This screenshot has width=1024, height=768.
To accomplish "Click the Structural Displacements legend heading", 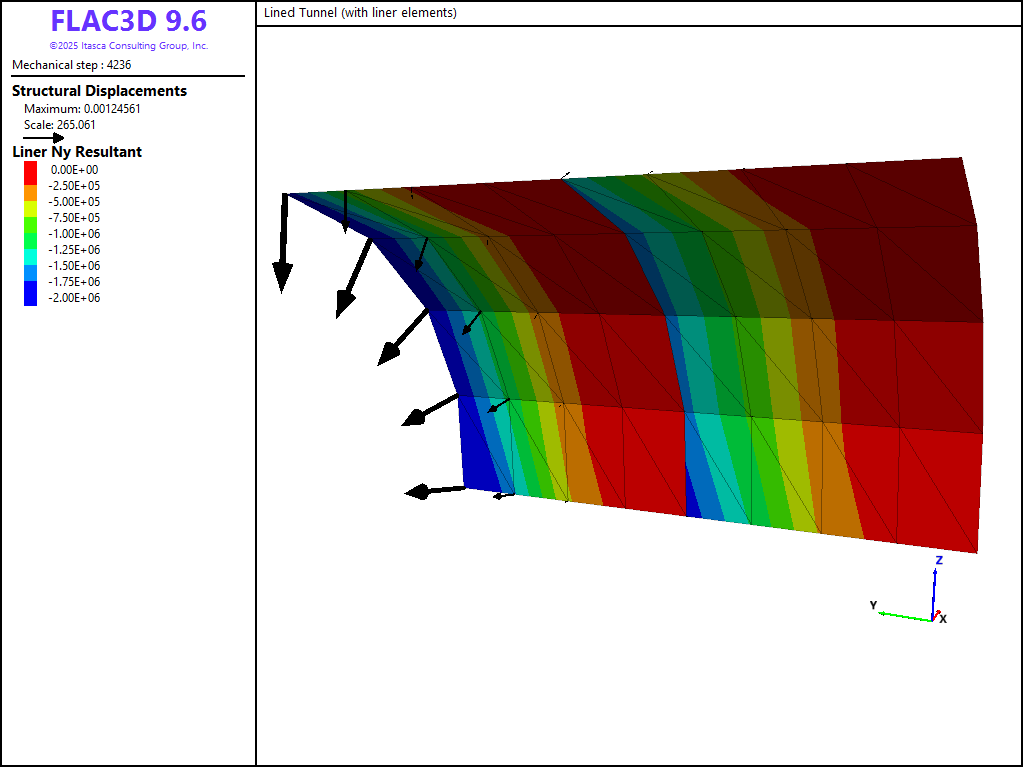I will (x=99, y=91).
